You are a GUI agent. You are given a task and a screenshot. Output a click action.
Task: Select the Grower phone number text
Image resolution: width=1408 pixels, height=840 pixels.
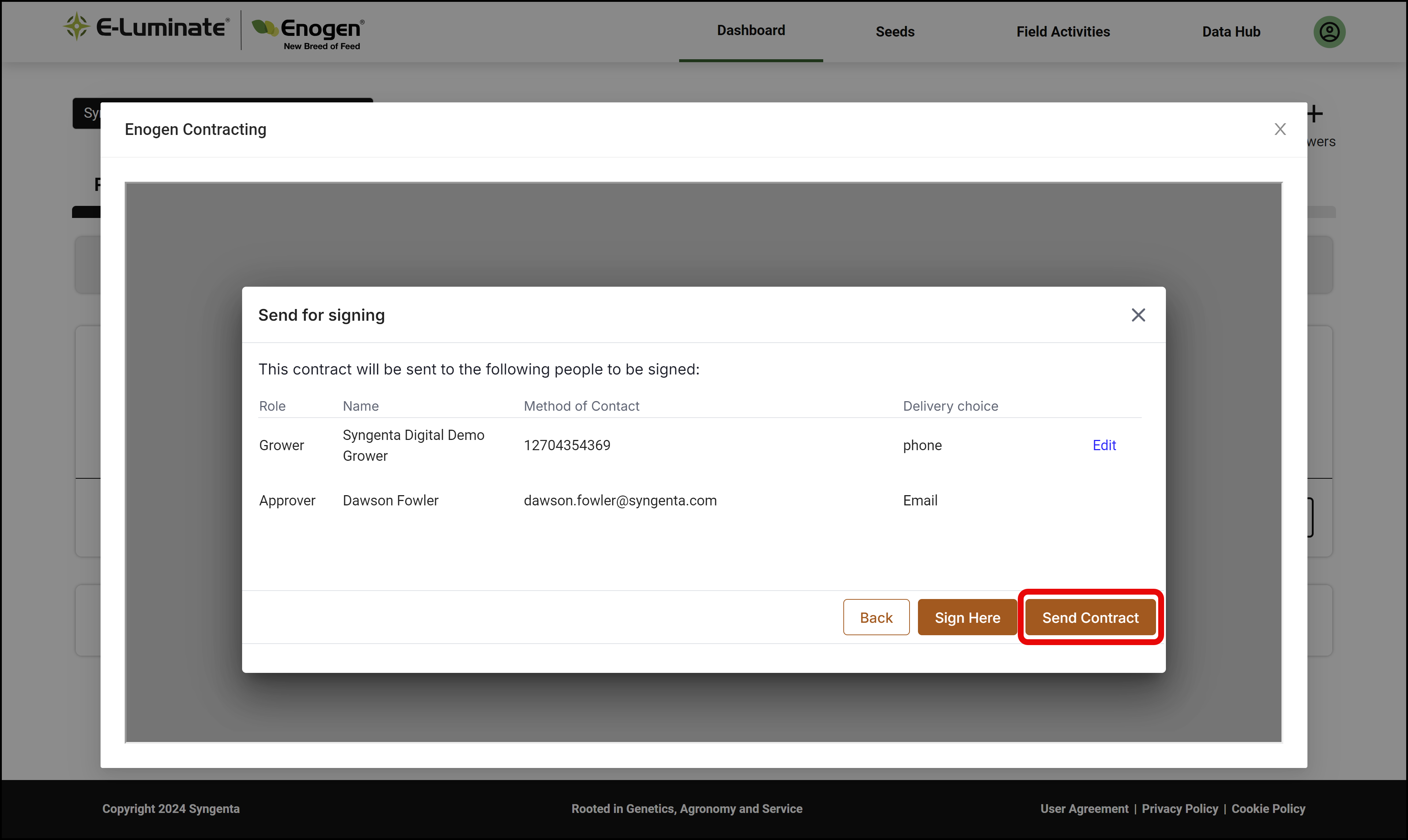click(x=567, y=445)
